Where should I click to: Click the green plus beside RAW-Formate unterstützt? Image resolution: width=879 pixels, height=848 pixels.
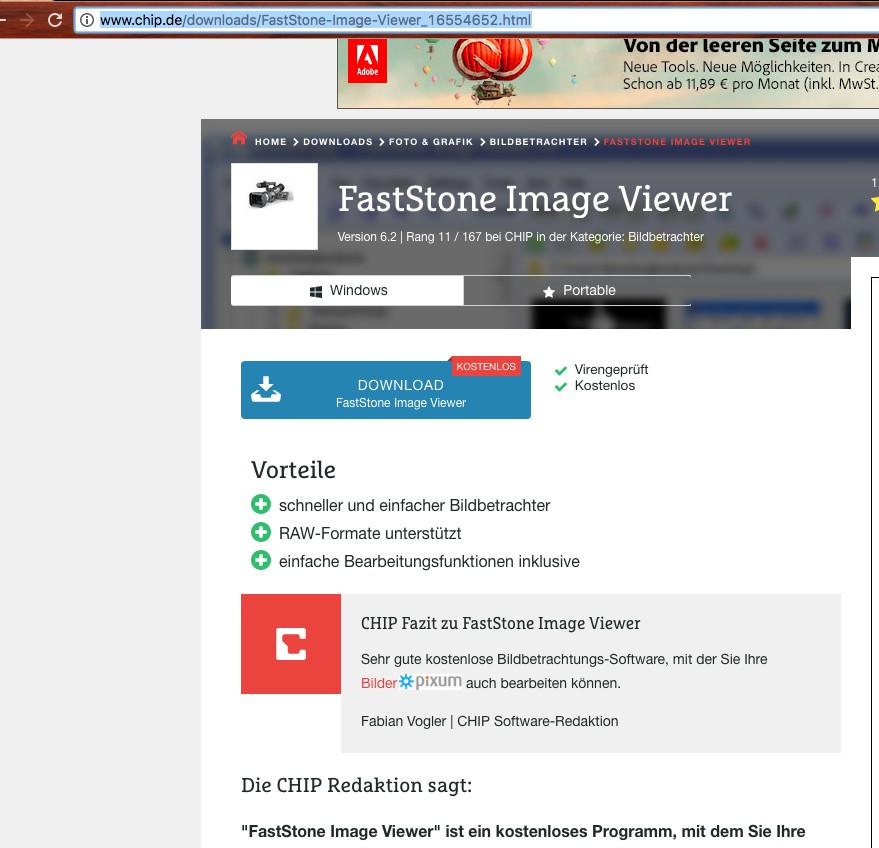click(x=261, y=533)
